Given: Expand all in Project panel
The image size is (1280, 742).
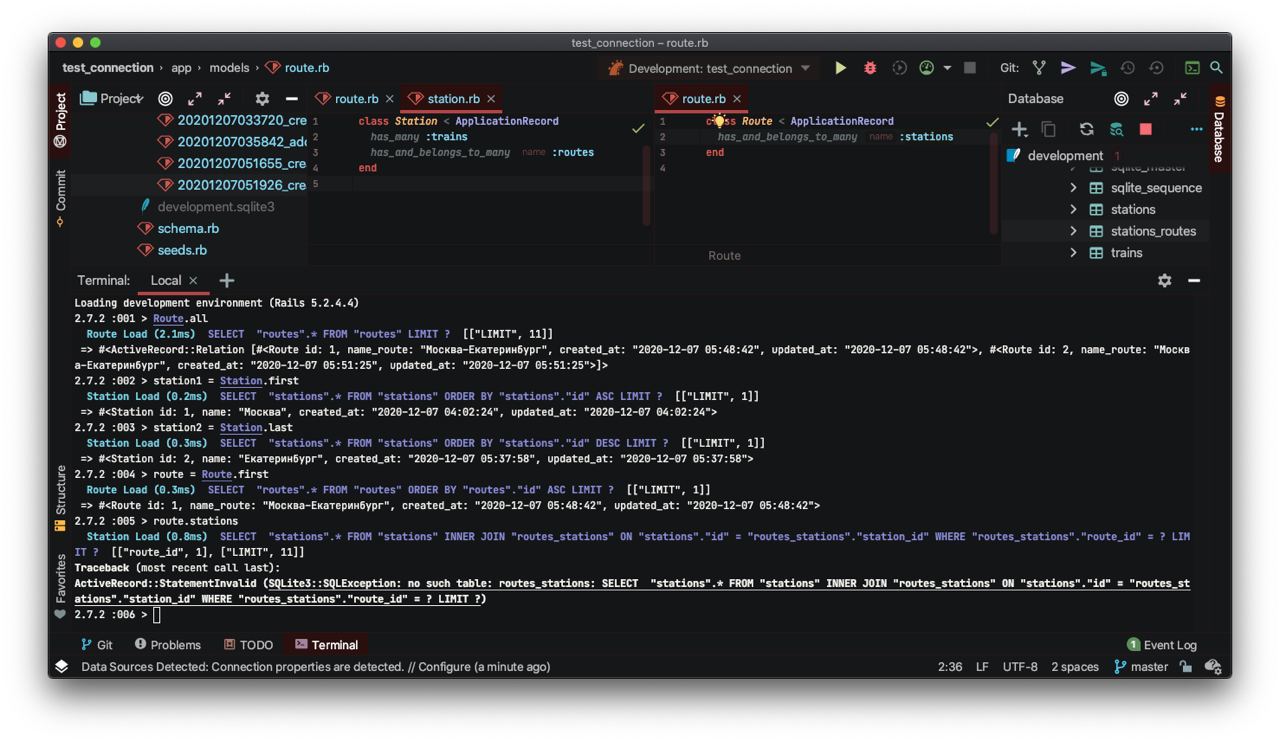Looking at the screenshot, I should click(x=195, y=99).
